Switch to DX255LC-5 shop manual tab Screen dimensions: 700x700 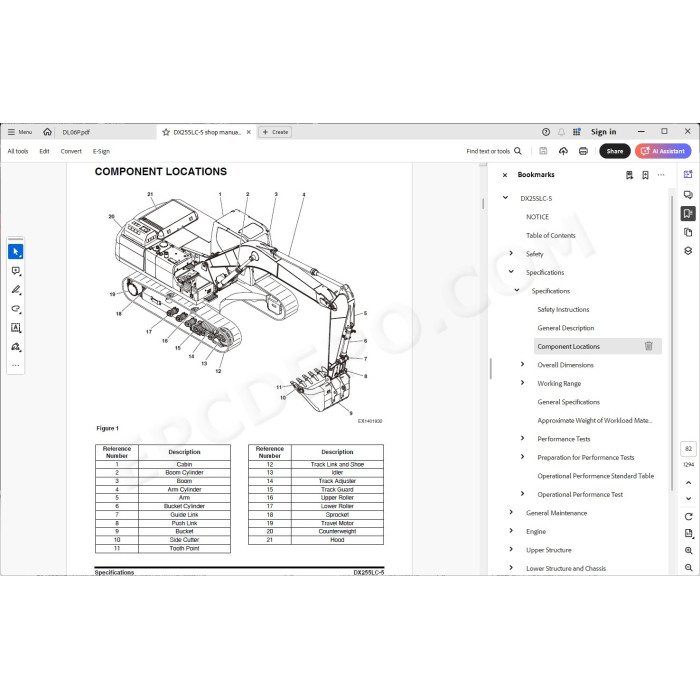[207, 132]
